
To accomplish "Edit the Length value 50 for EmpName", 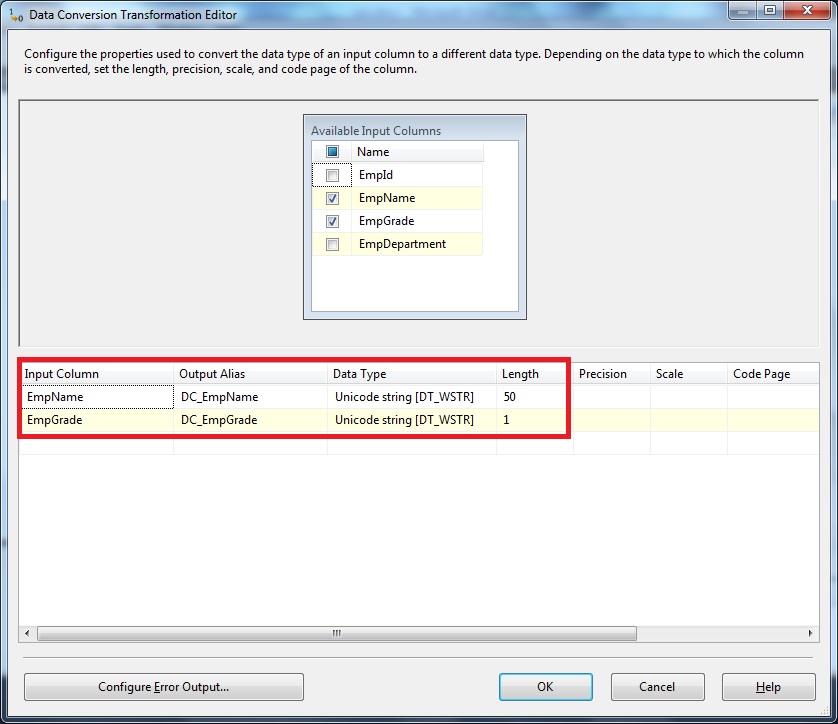I will 530,396.
